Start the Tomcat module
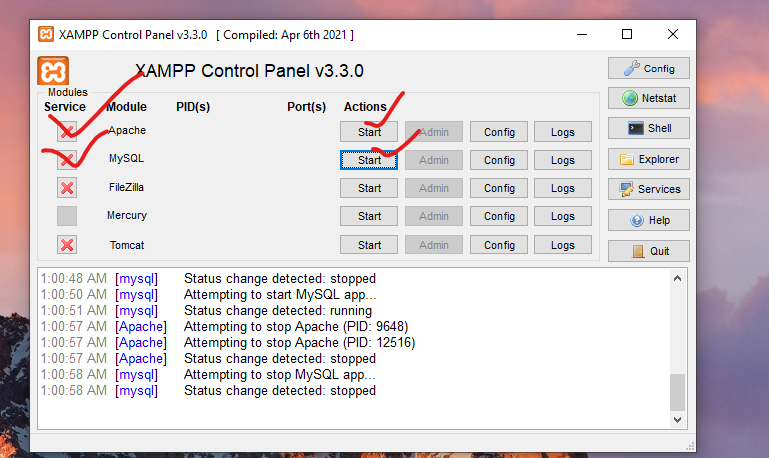The height and width of the screenshot is (458, 769). 369,245
